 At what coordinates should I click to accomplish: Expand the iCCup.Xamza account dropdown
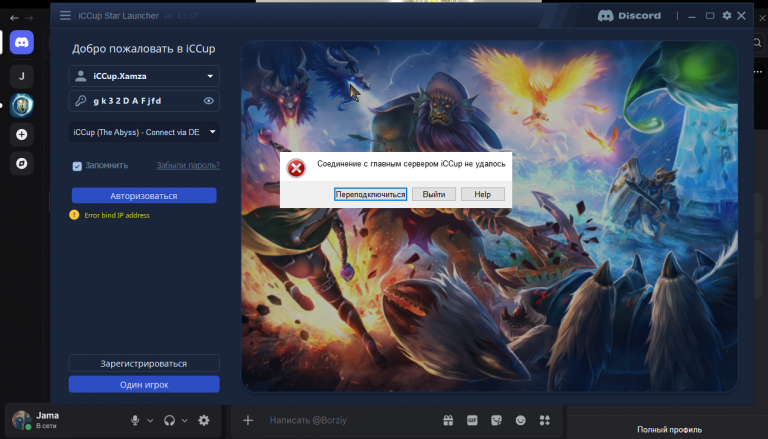point(210,76)
